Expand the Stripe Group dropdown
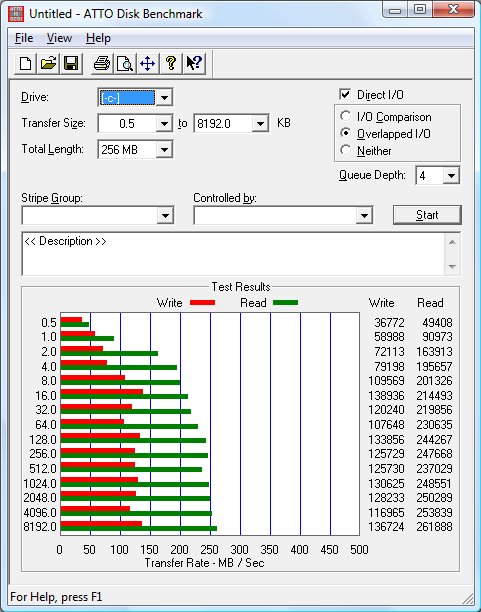 coord(165,215)
